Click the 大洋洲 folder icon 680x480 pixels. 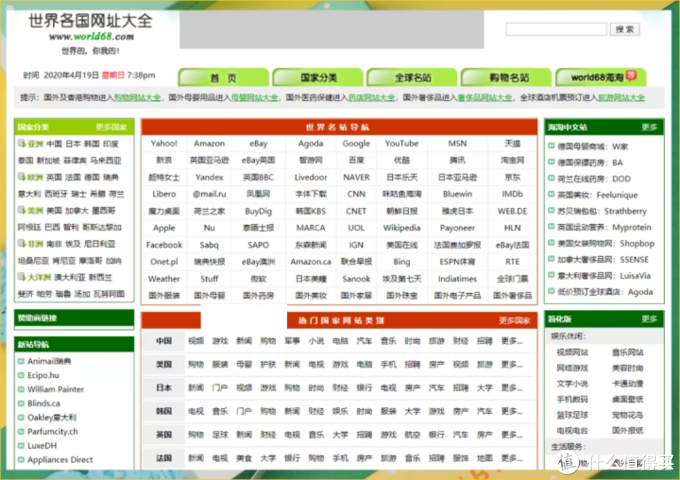tap(21, 277)
